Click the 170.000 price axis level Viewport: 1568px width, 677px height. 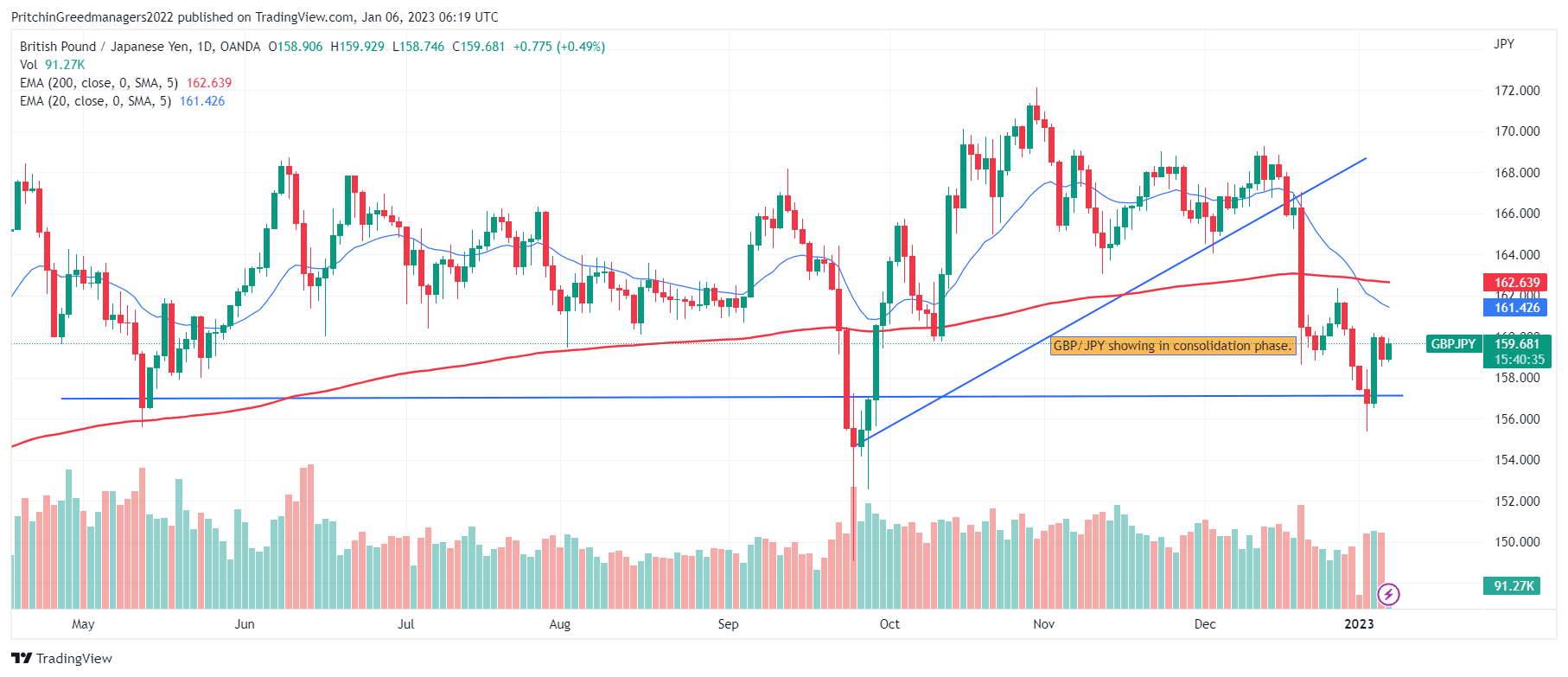[x=1517, y=131]
